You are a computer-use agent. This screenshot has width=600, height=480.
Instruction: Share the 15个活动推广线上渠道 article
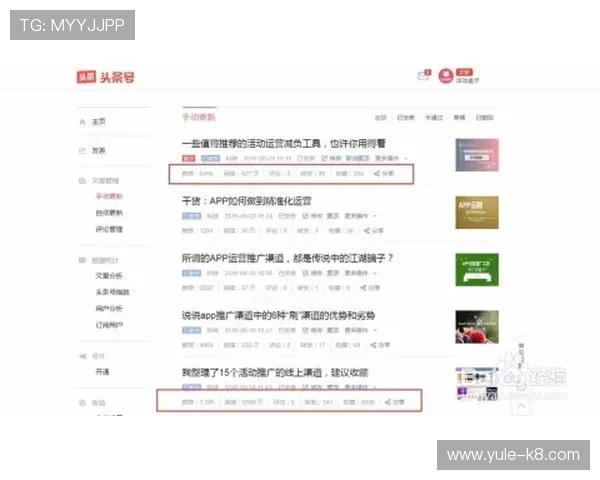395,402
